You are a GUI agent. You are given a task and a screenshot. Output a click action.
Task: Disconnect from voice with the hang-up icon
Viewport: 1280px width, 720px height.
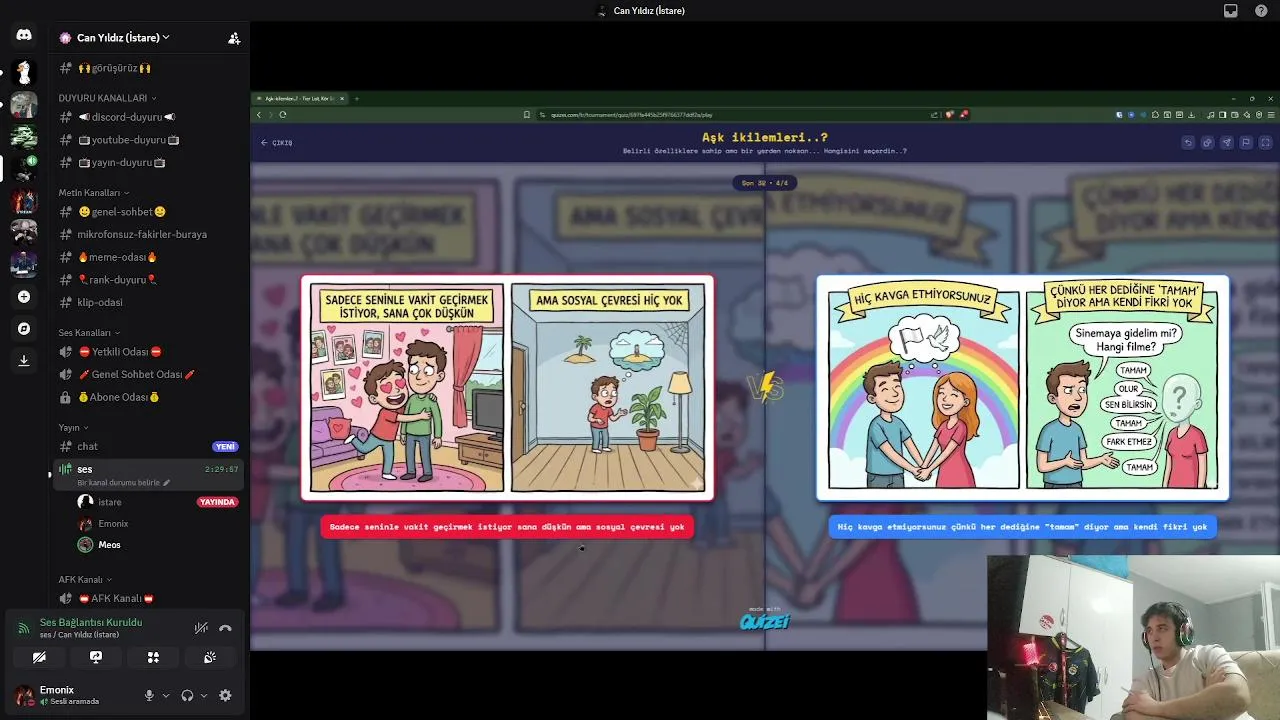(225, 628)
